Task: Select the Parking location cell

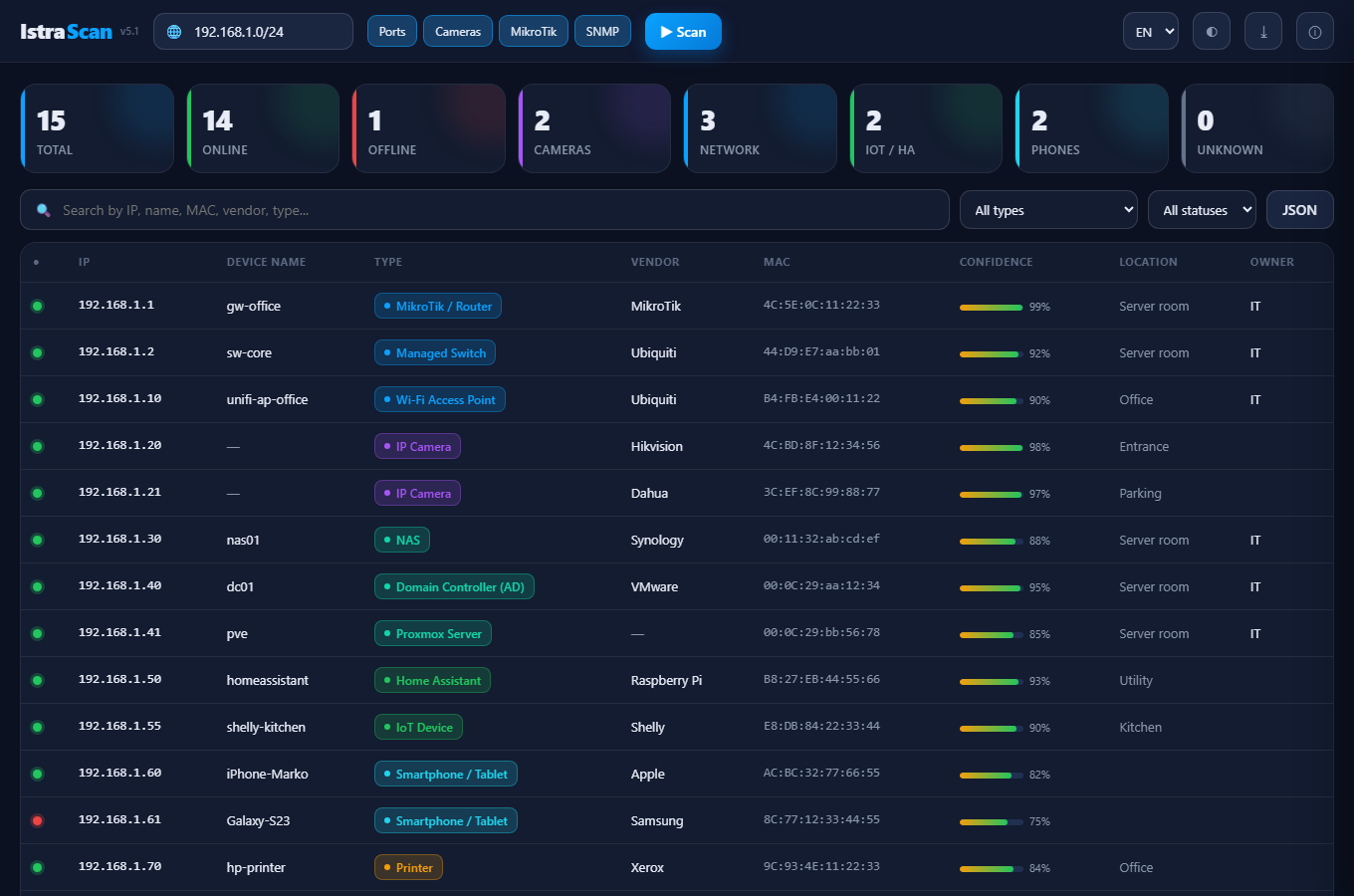Action: click(x=1141, y=494)
